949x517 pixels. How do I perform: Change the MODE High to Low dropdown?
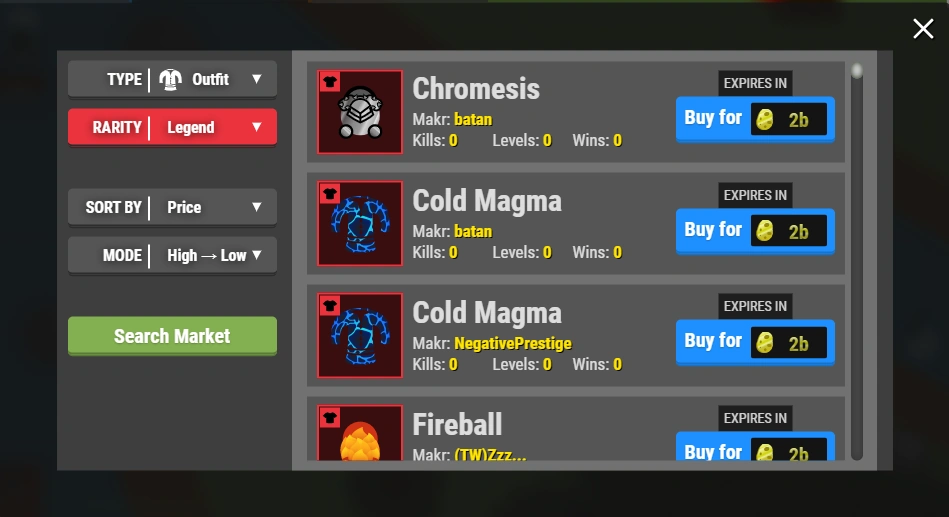[172, 255]
